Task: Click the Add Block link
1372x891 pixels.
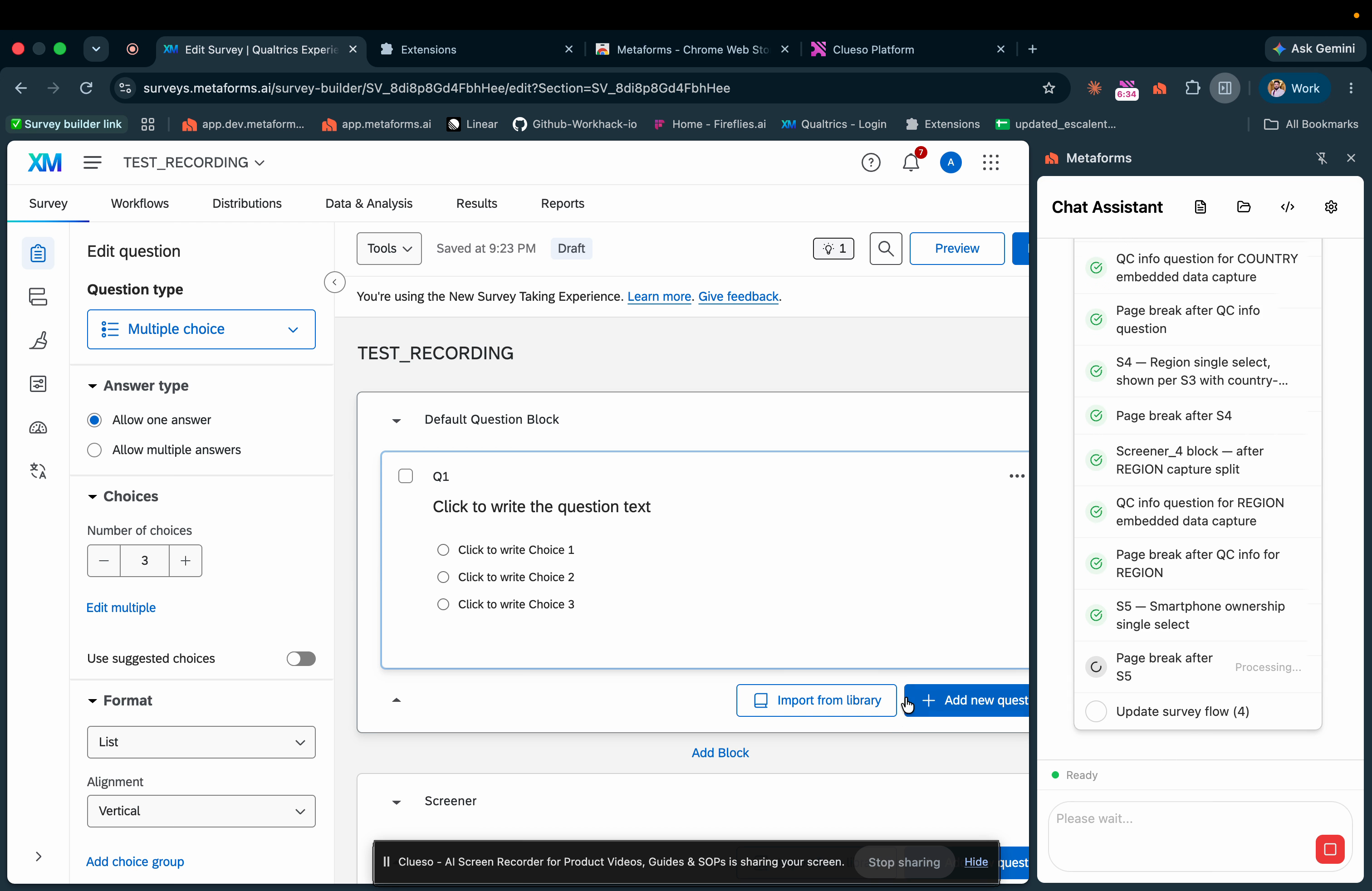Action: click(x=720, y=752)
